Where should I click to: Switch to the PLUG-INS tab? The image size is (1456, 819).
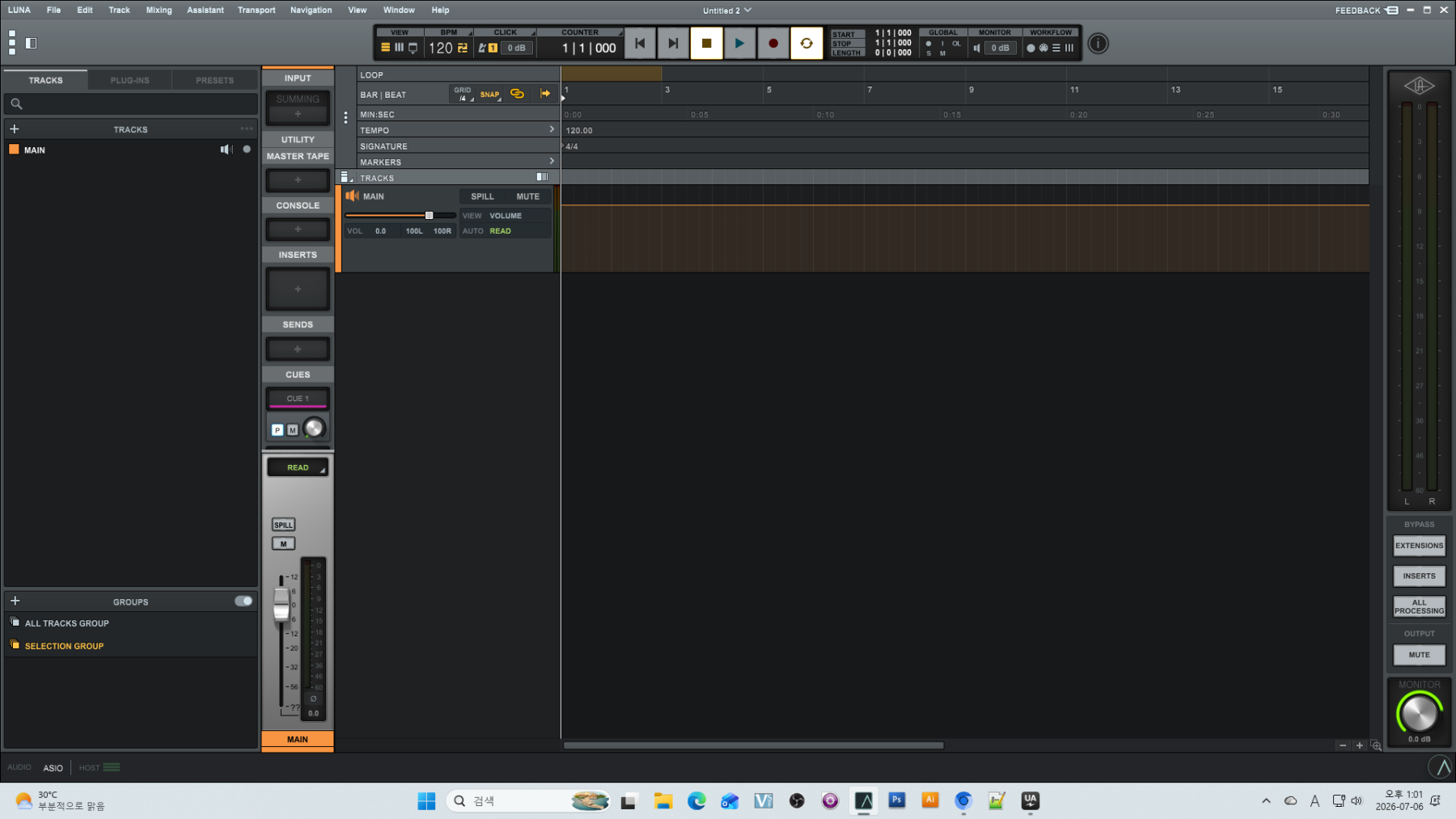129,80
